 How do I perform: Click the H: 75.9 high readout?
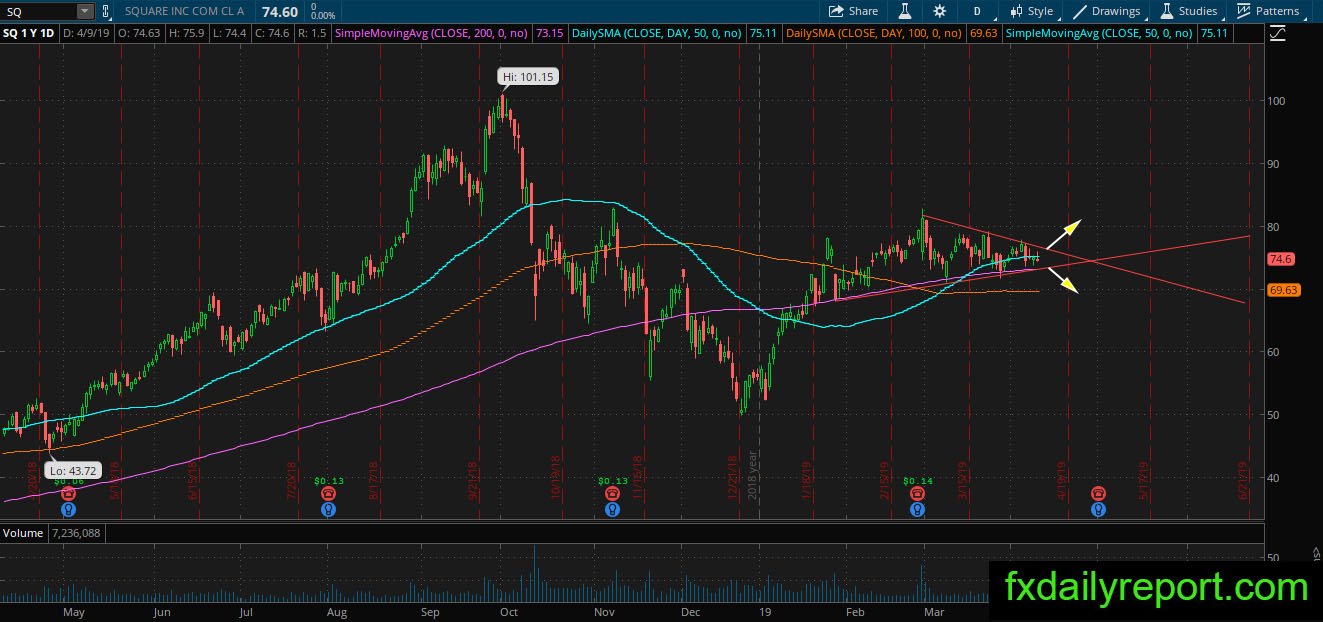point(187,33)
